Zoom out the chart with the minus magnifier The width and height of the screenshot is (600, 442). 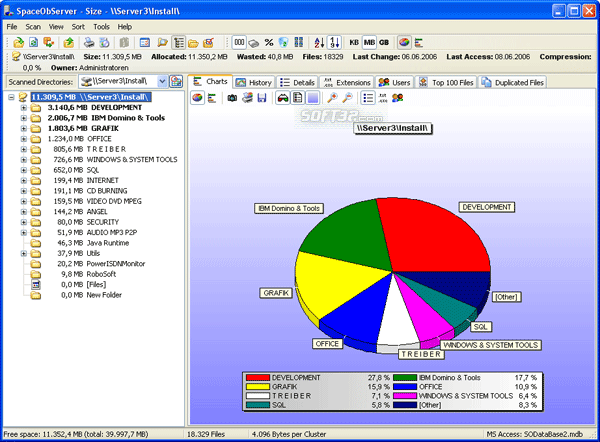tap(347, 98)
